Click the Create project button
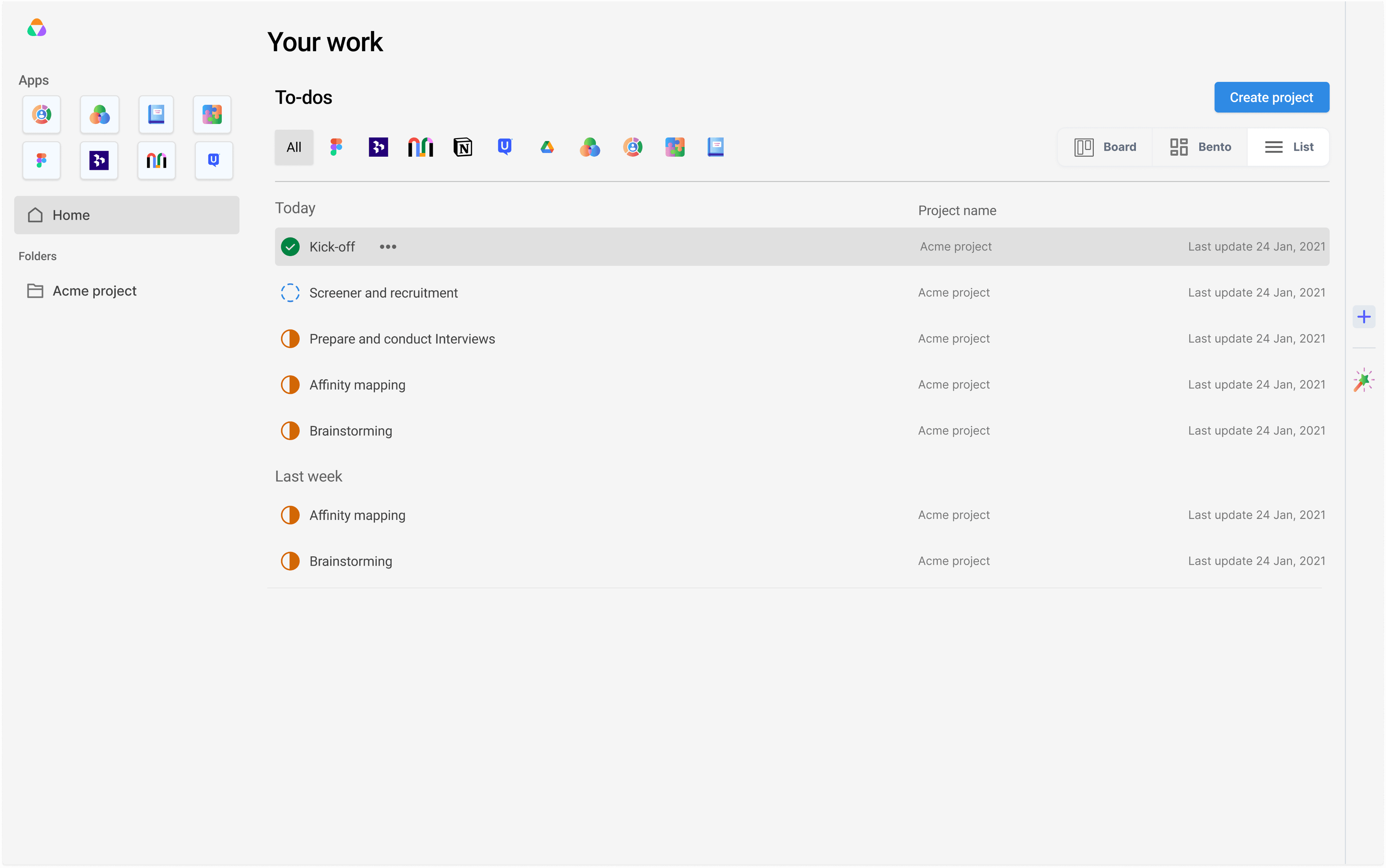 tap(1271, 97)
